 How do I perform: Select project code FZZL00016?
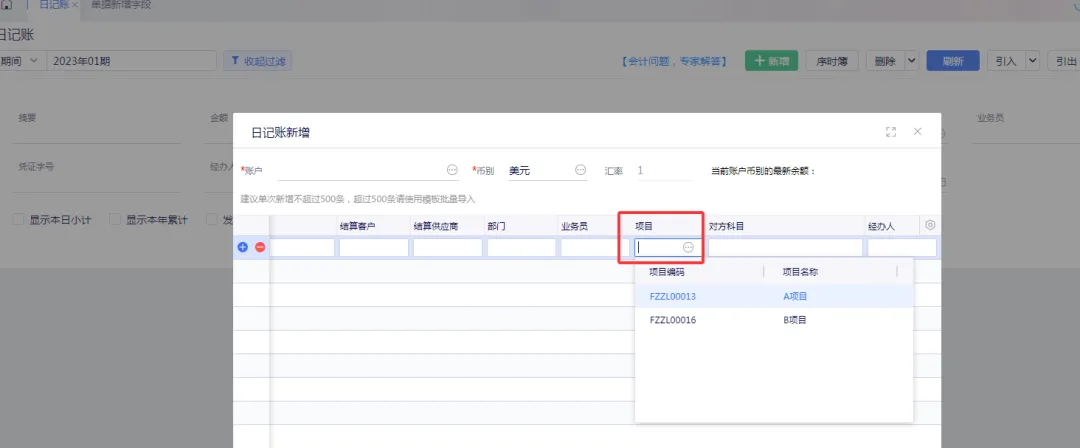tap(672, 320)
